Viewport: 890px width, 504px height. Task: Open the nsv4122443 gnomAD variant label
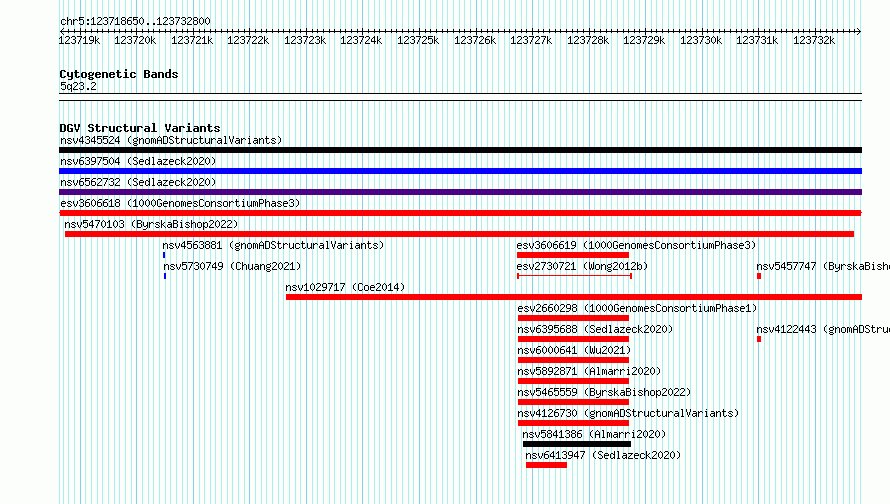pos(823,329)
